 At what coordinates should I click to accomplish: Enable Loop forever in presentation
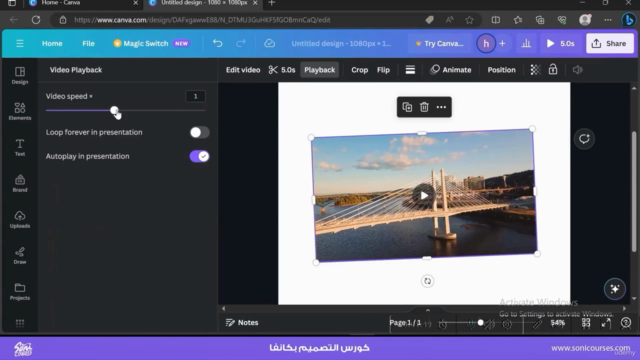click(x=199, y=132)
